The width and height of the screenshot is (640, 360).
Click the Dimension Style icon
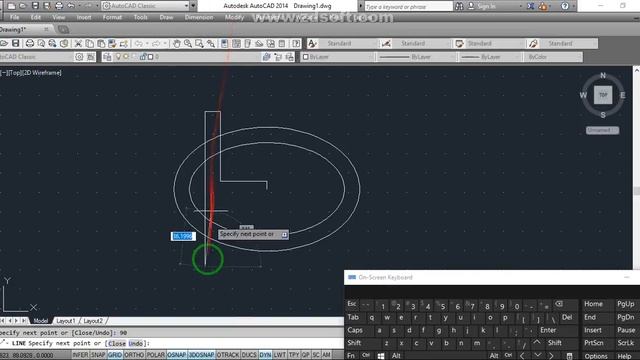click(386, 43)
